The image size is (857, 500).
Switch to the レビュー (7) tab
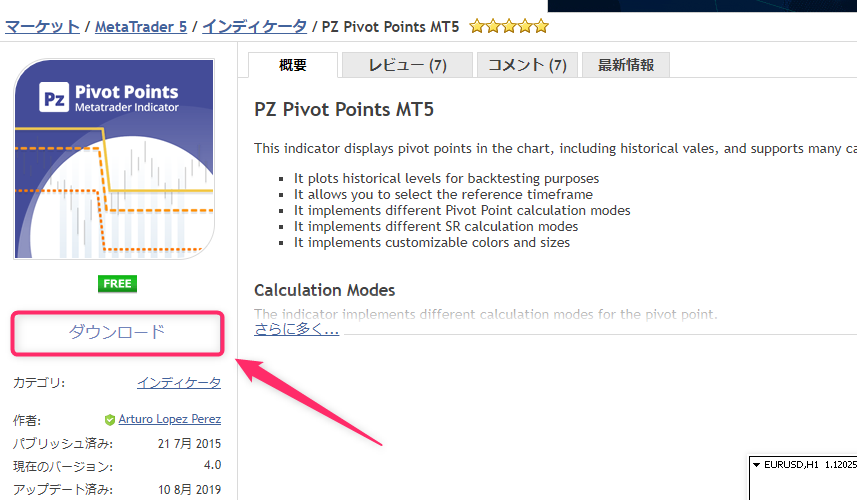[407, 65]
